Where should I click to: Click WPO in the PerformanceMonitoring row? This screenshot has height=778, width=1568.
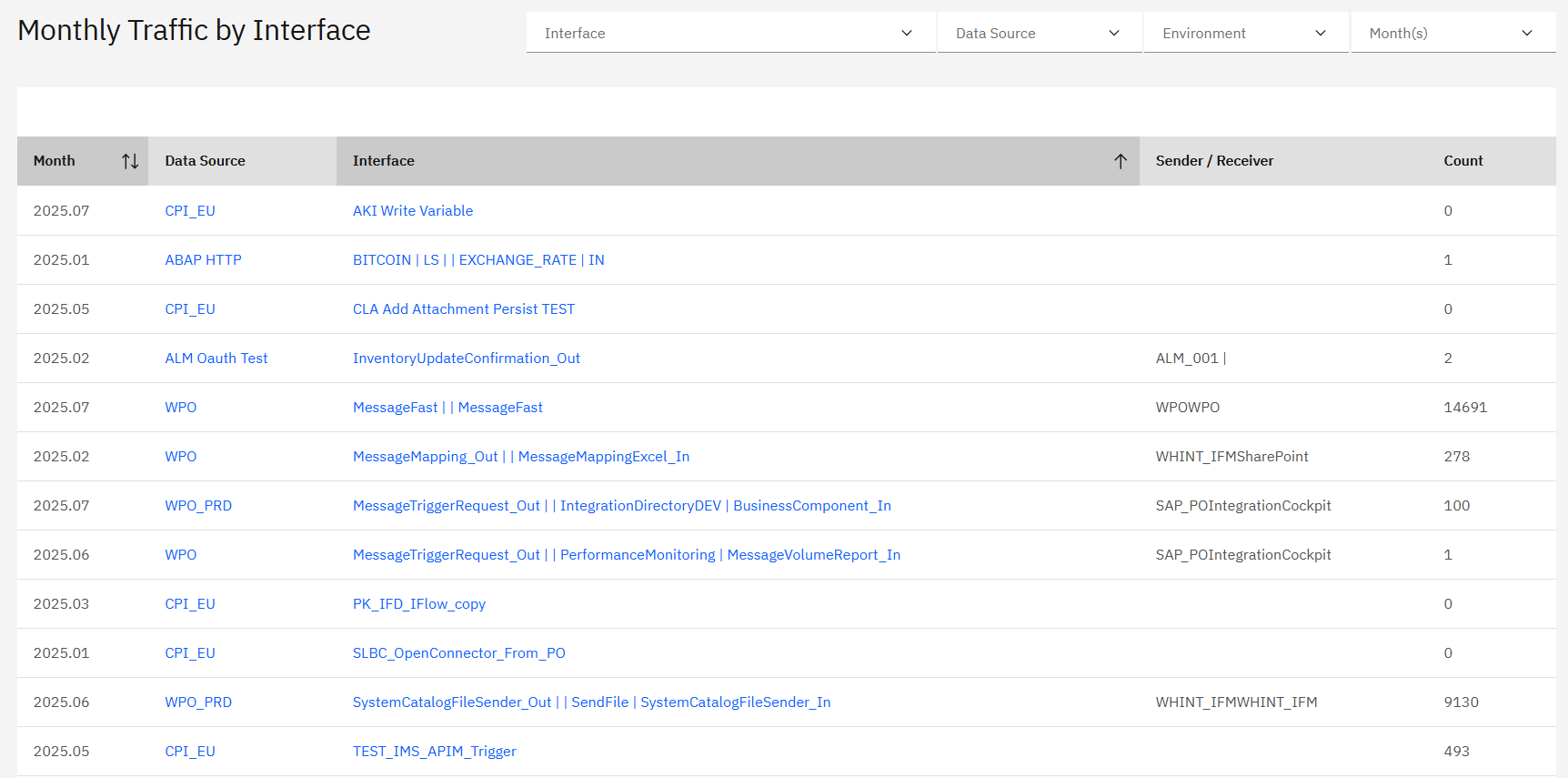(x=181, y=554)
